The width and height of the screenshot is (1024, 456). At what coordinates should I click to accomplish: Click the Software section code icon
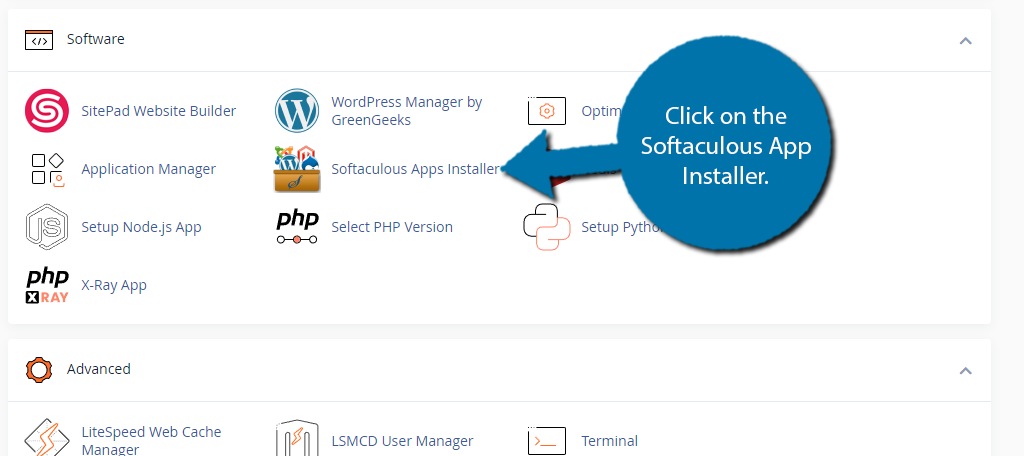39,39
